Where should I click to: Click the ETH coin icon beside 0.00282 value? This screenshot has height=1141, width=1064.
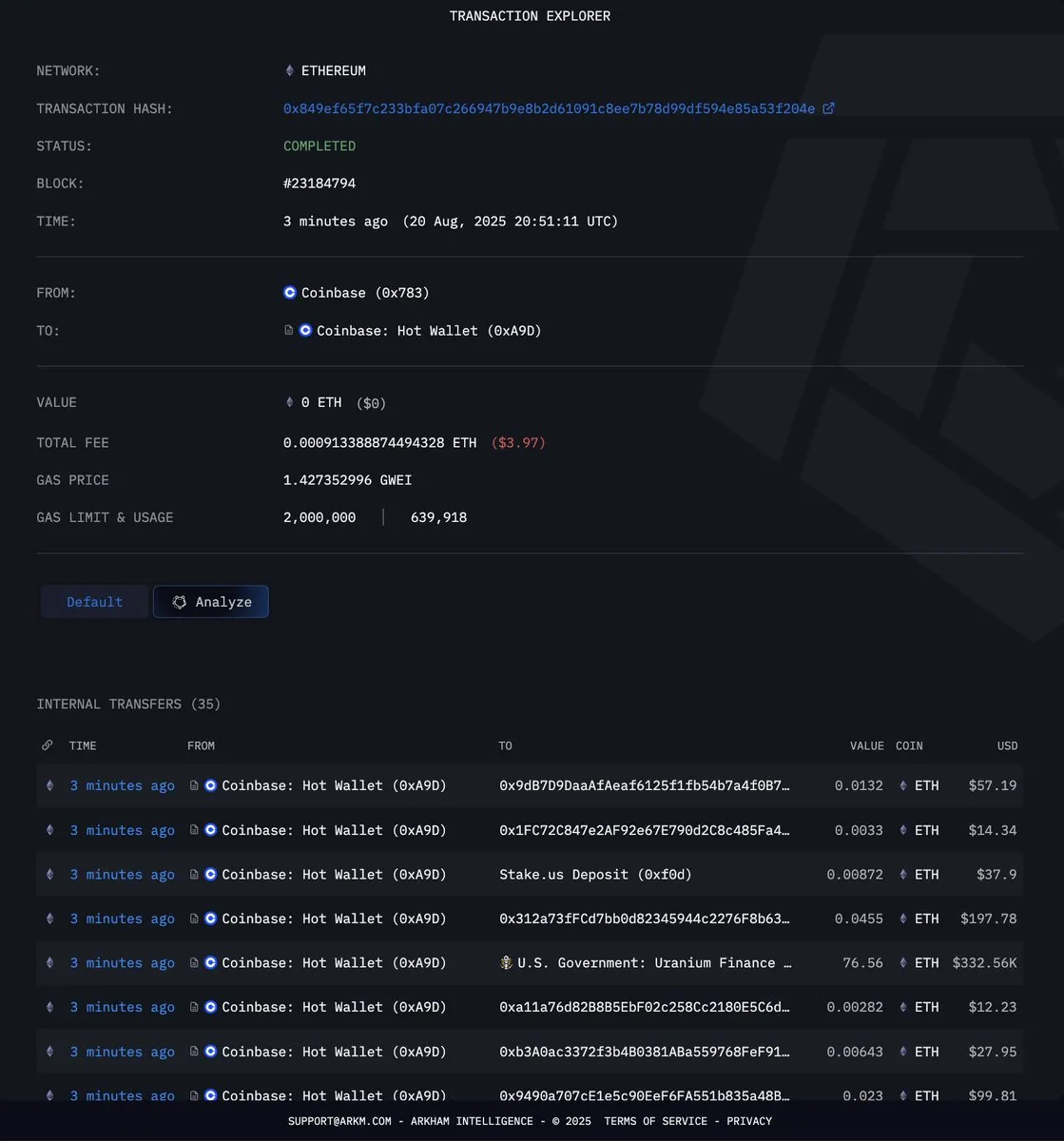(903, 1007)
